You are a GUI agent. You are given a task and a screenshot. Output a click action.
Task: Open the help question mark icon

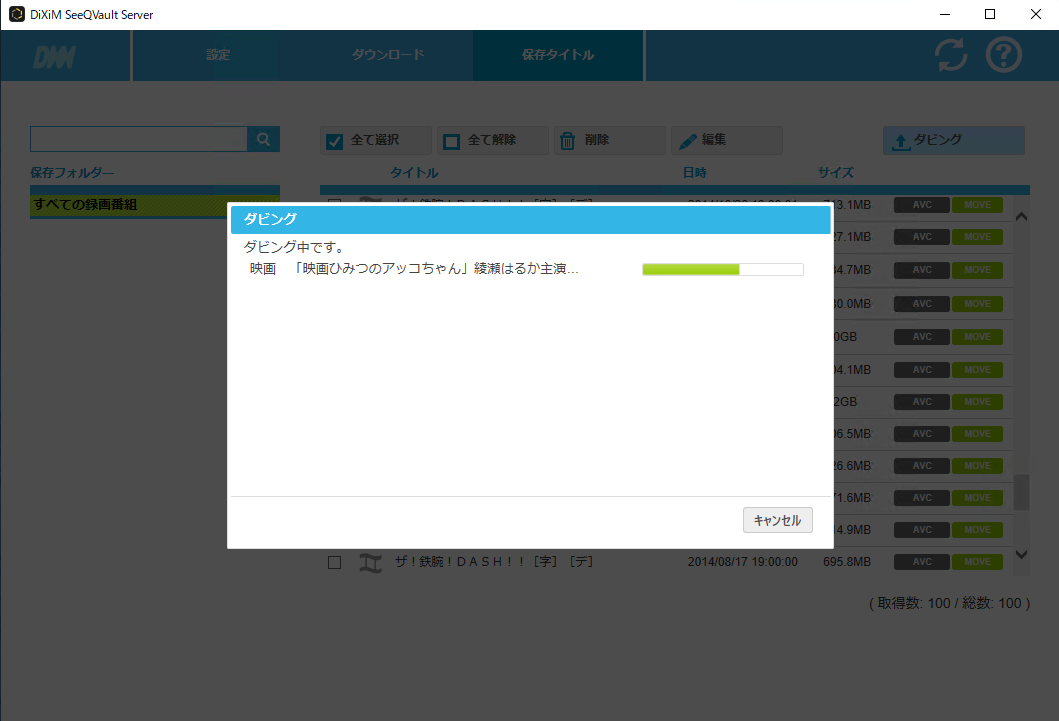tap(1004, 55)
